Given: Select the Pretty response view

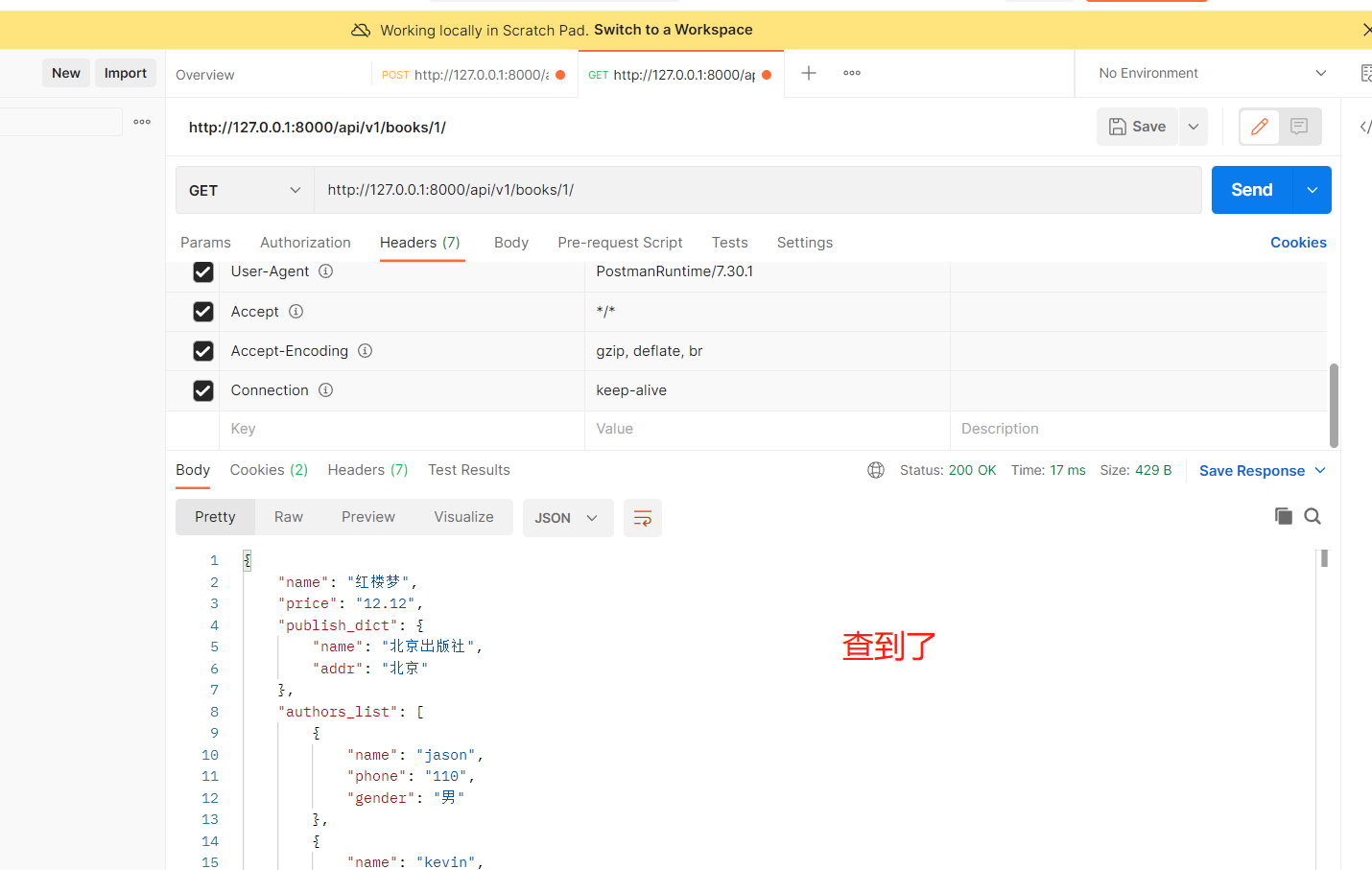Looking at the screenshot, I should [x=215, y=517].
